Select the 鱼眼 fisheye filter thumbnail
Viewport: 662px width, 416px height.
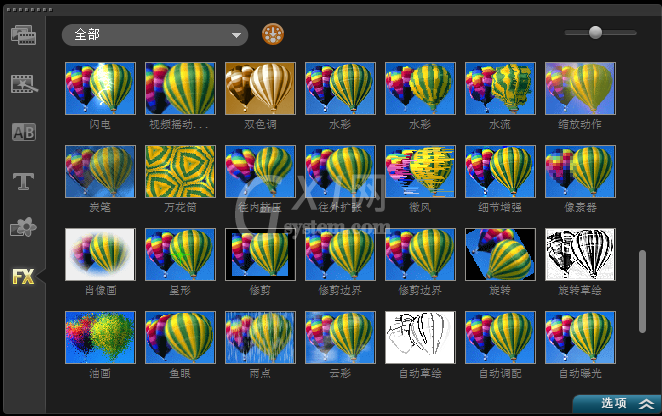(x=180, y=337)
